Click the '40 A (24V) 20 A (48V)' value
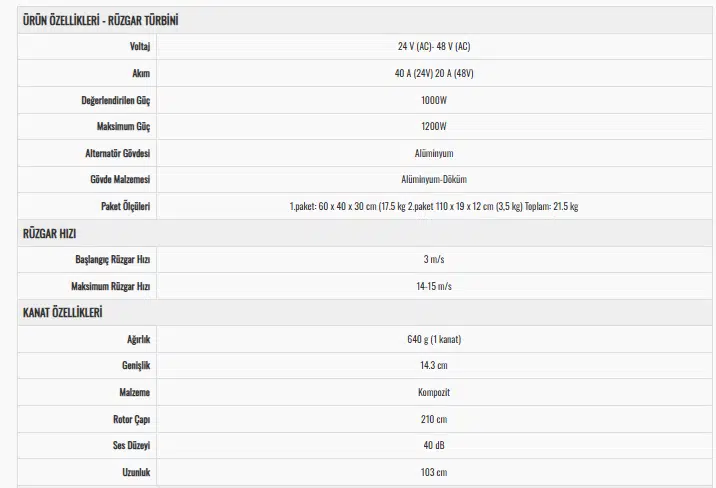This screenshot has height=488, width=716. [x=434, y=74]
